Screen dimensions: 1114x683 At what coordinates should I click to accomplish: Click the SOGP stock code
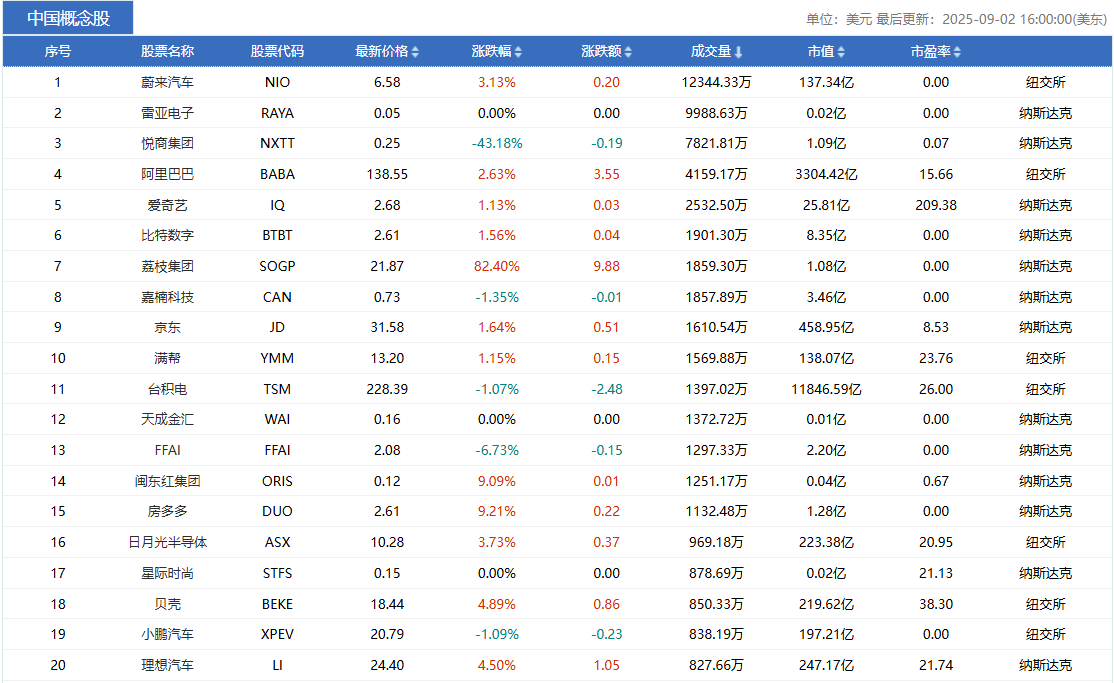tap(277, 267)
